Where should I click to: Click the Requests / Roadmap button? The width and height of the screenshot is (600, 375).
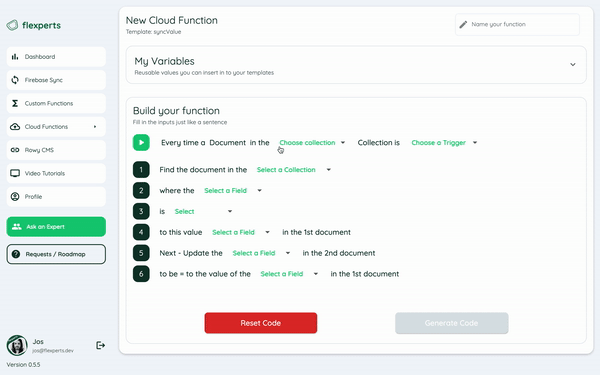pos(56,254)
